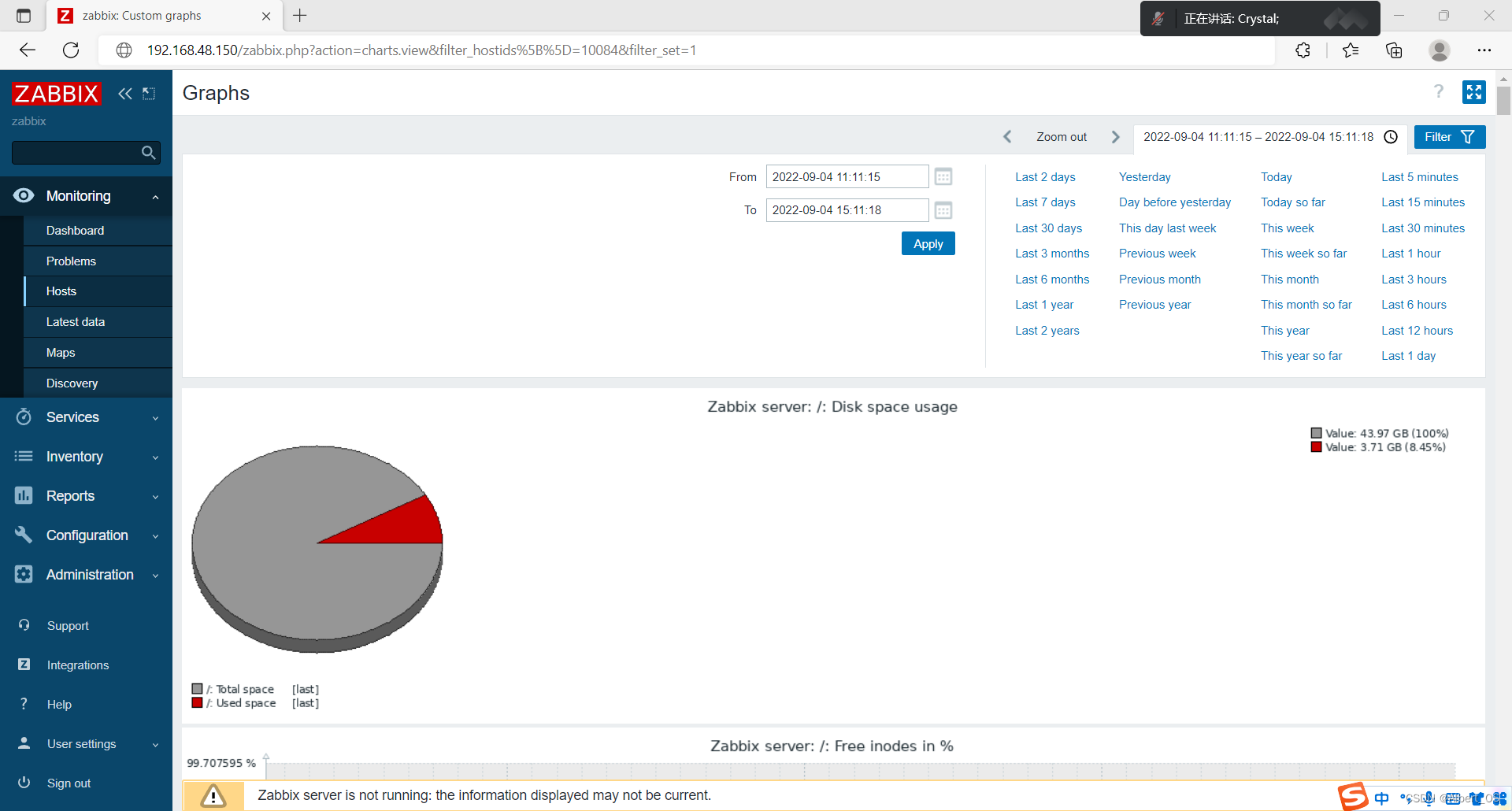Click the red Used space legend swatch
This screenshot has width=1512, height=811.
197,702
